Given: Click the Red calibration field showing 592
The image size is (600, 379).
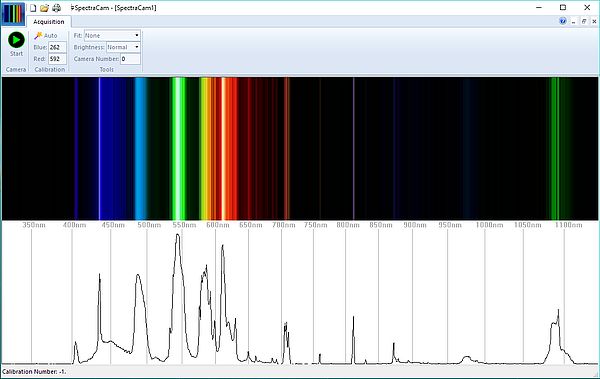Looking at the screenshot, I should pyautogui.click(x=57, y=59).
